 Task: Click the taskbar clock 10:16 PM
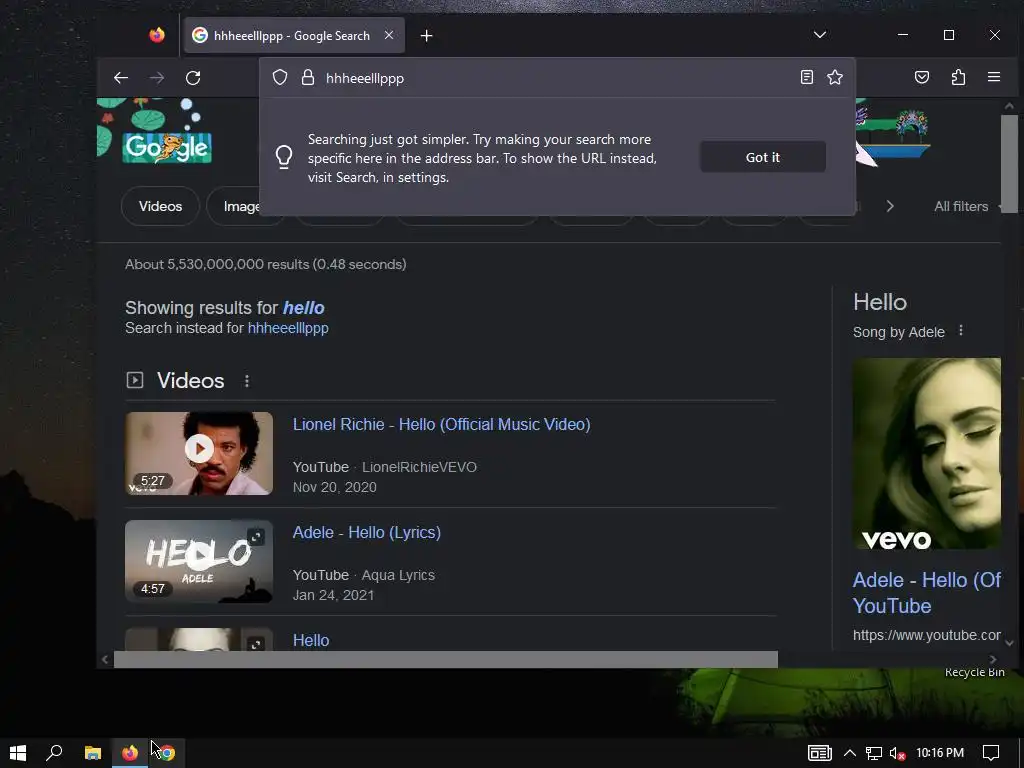(940, 753)
